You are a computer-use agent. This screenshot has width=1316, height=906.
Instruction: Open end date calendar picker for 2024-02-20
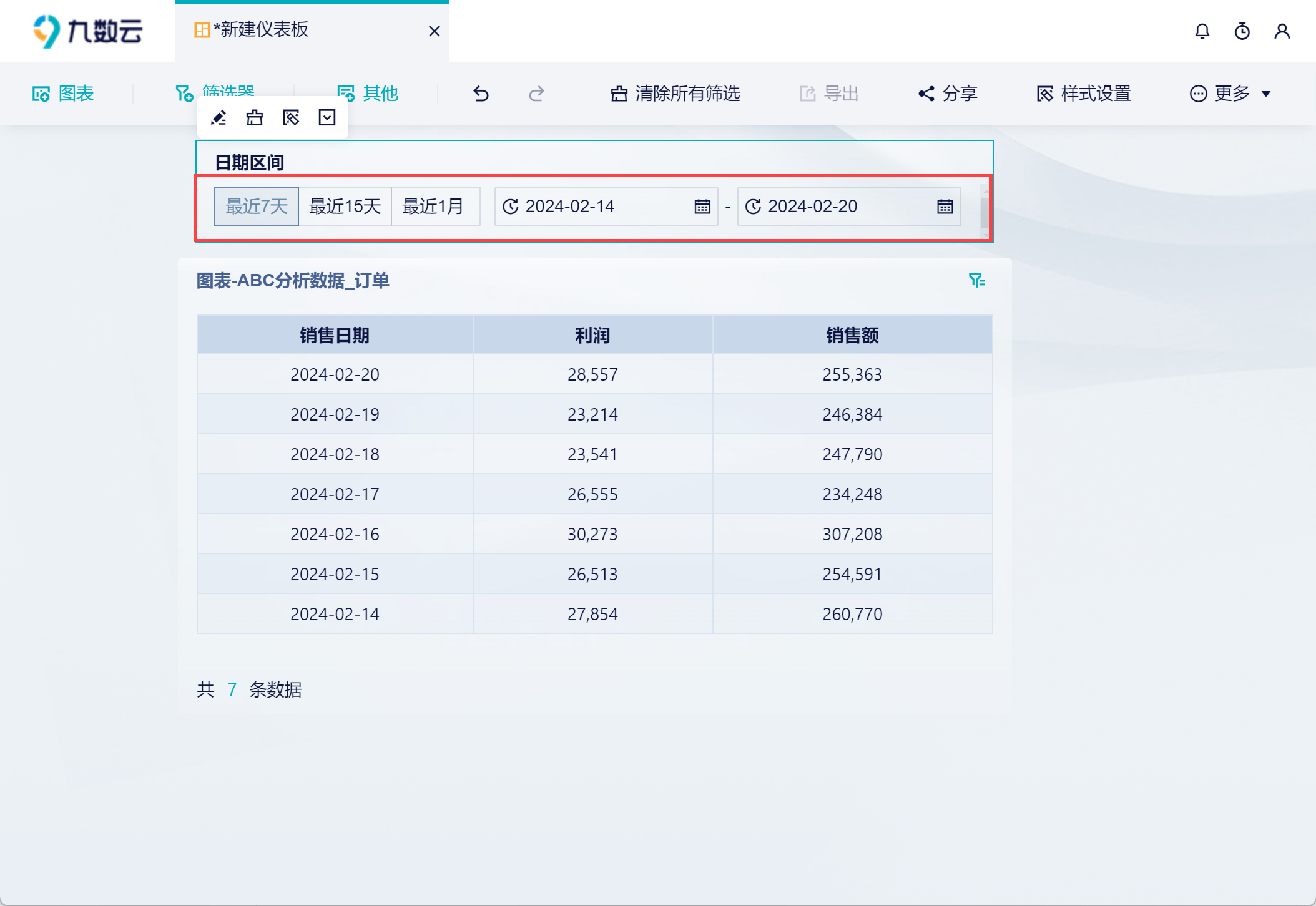click(x=945, y=207)
